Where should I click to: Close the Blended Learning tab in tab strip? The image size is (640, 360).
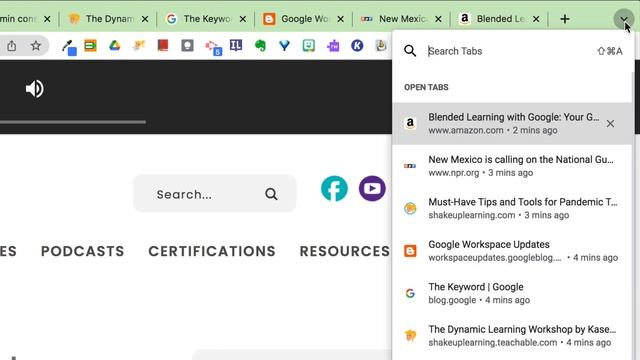(x=536, y=19)
